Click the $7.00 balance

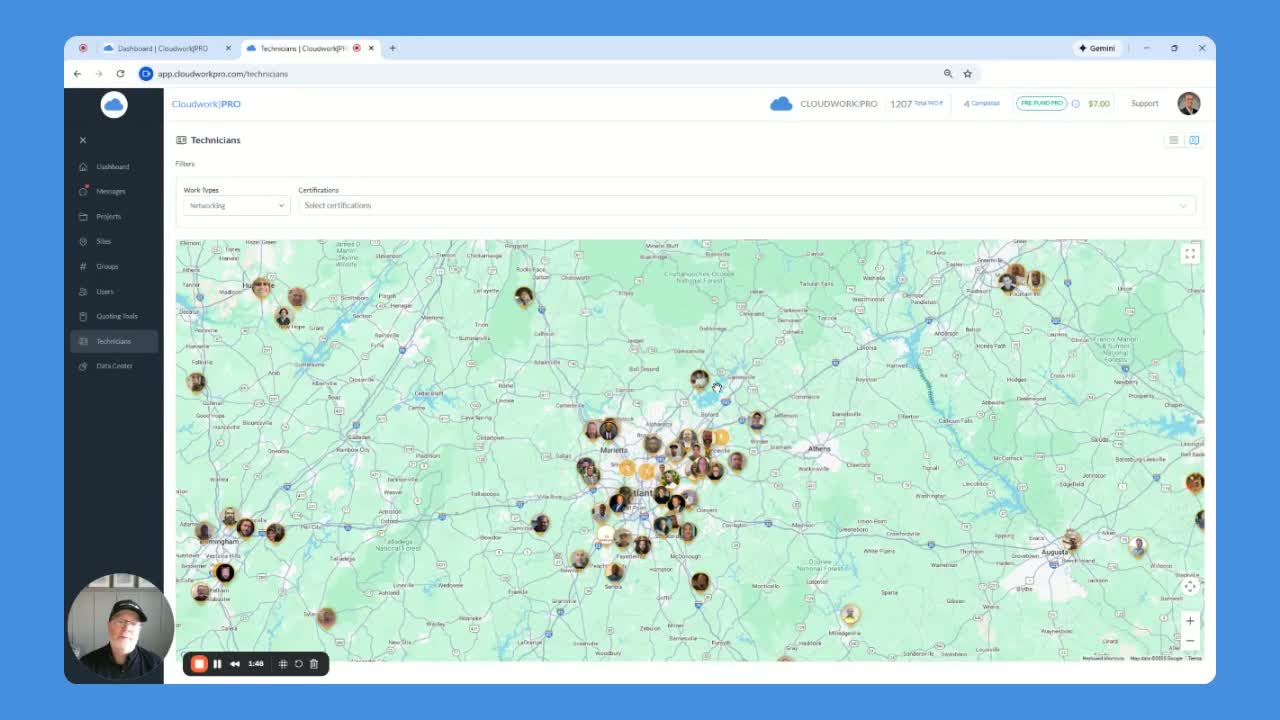pos(1099,104)
